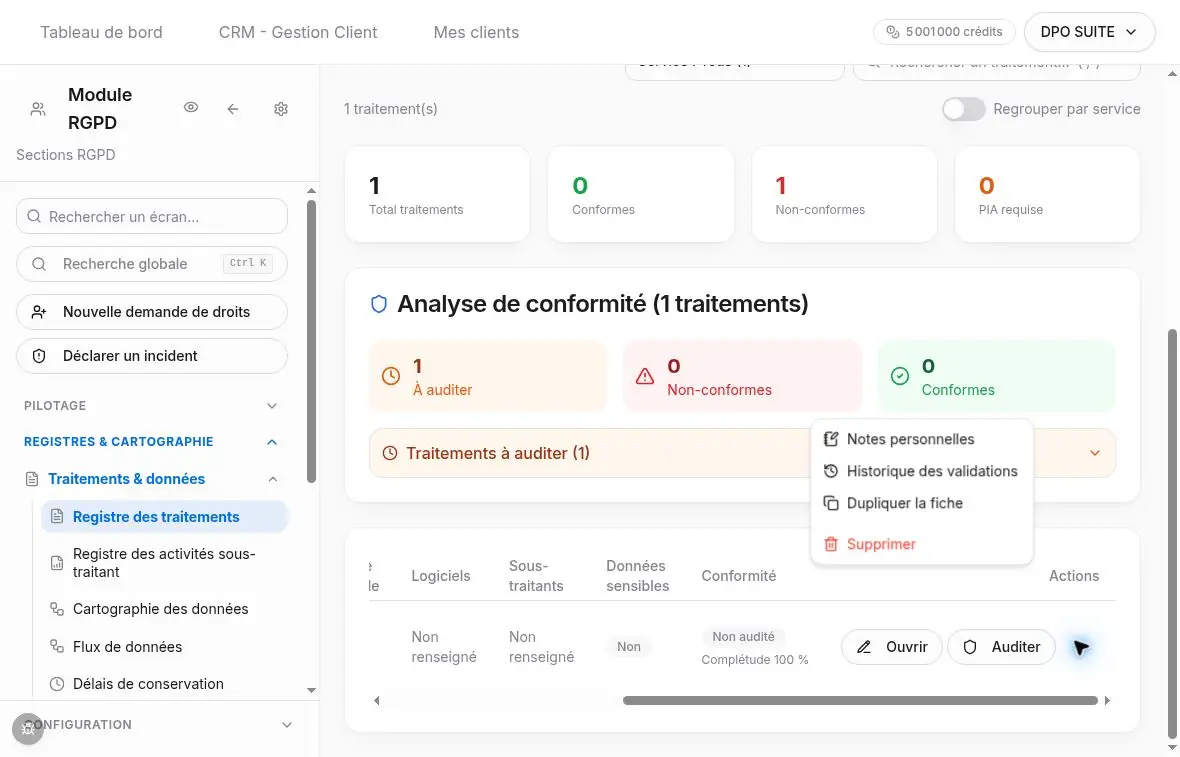Collapse the REGISTRES & CARTOGRAPHIE section
This screenshot has width=1180, height=757.
(x=151, y=442)
